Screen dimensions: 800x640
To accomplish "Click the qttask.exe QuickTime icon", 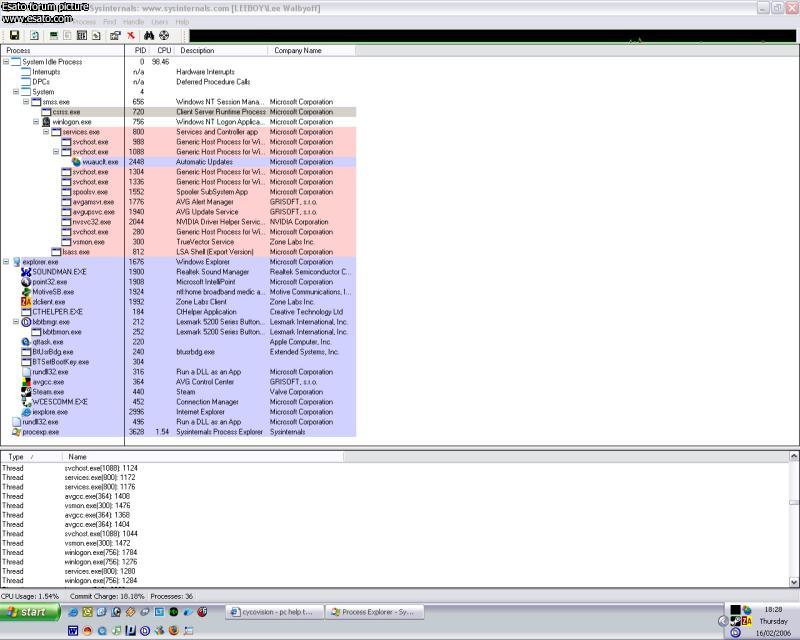I will pyautogui.click(x=26, y=342).
